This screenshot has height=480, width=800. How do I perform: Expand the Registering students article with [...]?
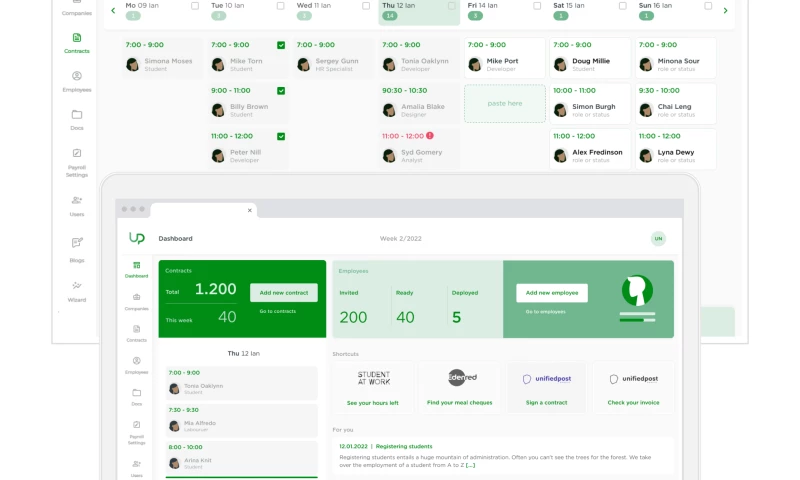pos(470,465)
